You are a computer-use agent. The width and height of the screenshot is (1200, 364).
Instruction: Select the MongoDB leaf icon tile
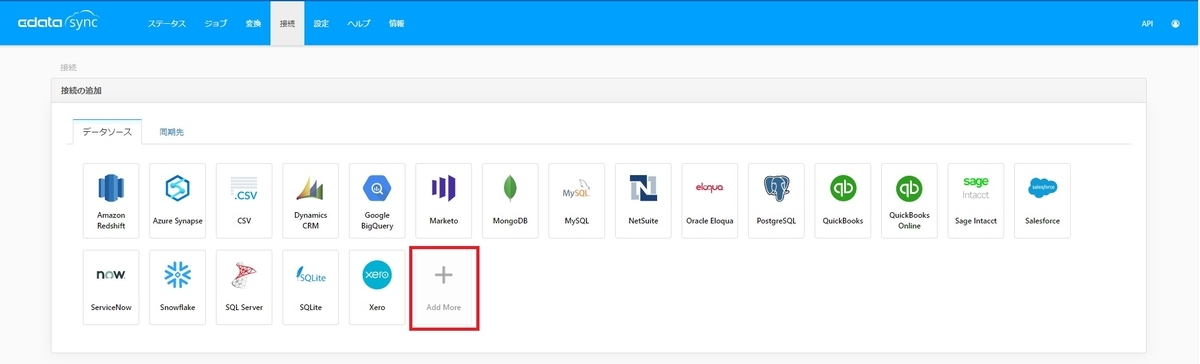click(510, 201)
